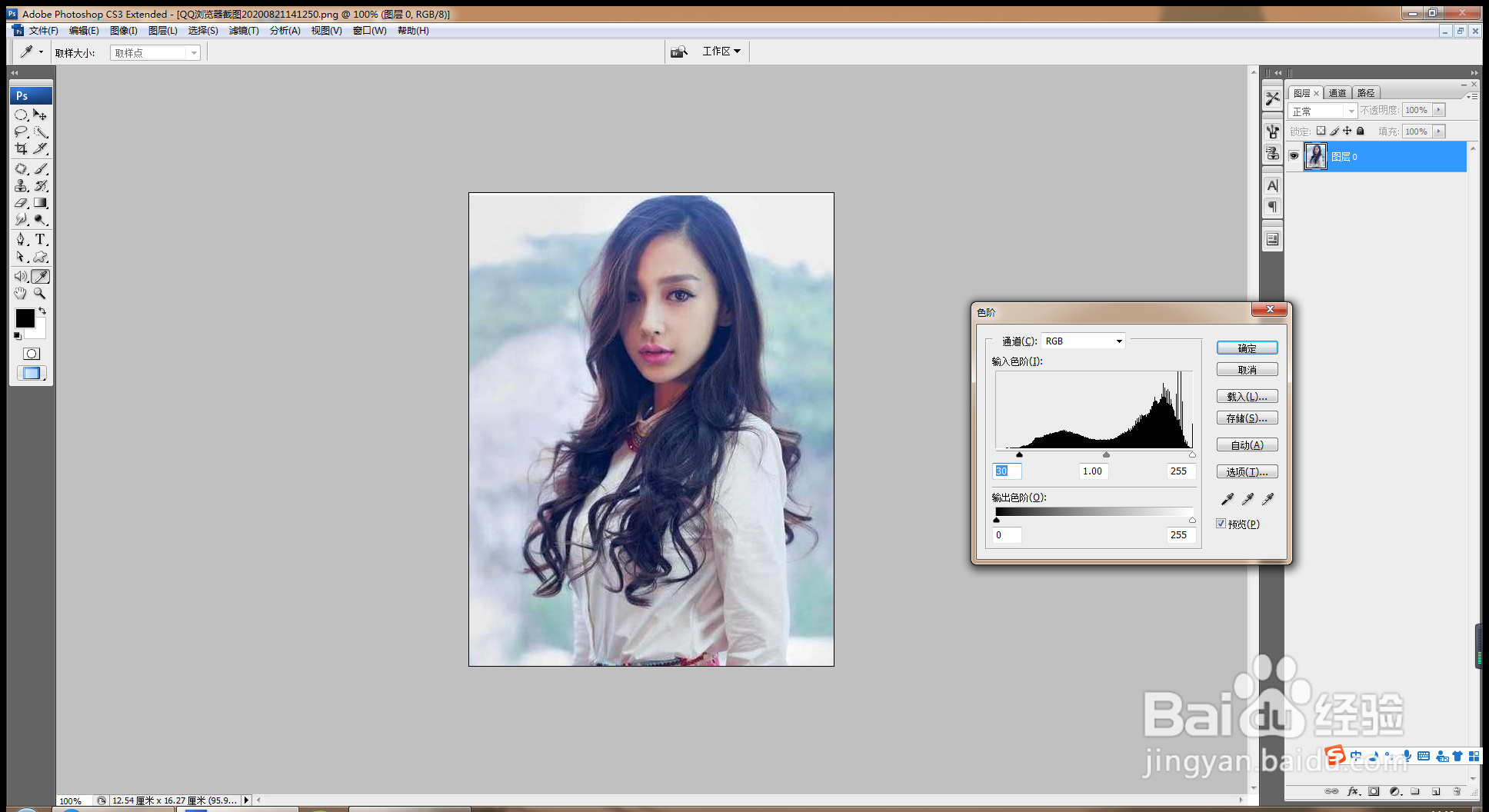1489x812 pixels.
Task: Select the Smudge tool
Action: (x=21, y=220)
